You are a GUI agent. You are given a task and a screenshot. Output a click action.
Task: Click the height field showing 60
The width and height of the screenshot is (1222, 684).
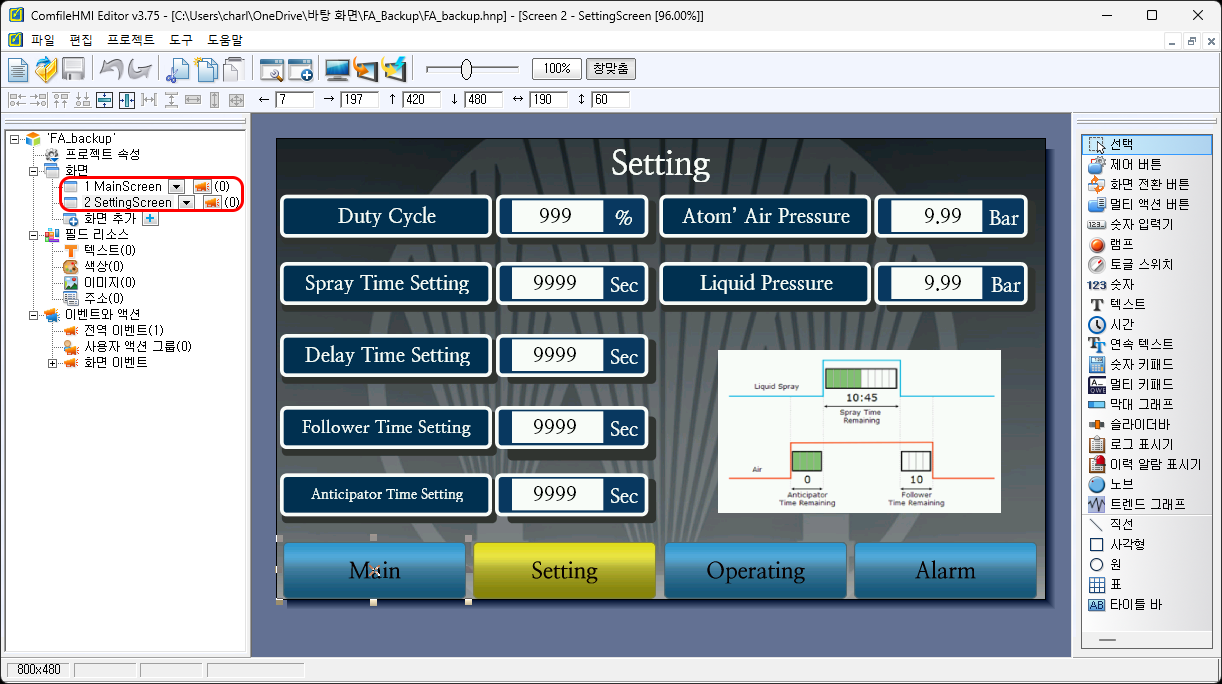tap(610, 100)
